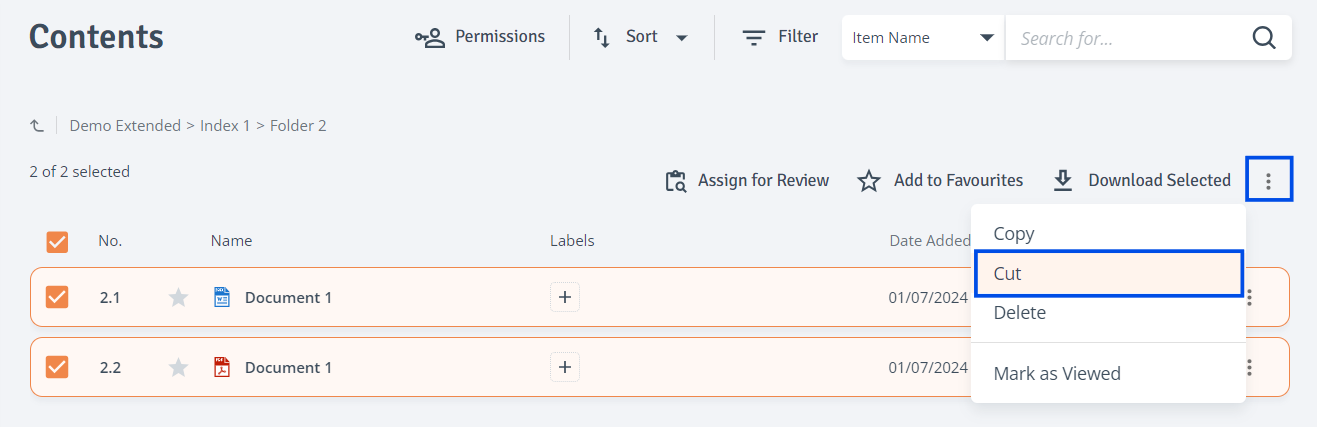Screen dimensions: 1317x427
Task: Add a label to row 2.1
Action: pos(565,297)
